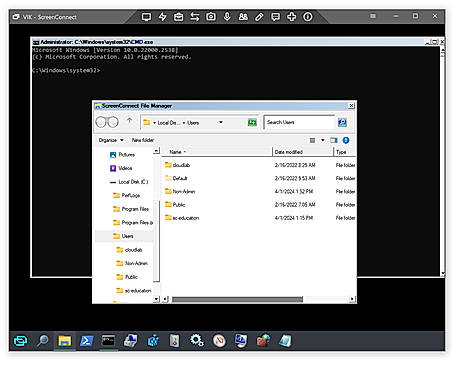Open the pencil annotation tool
This screenshot has height=368, width=454.
[259, 17]
